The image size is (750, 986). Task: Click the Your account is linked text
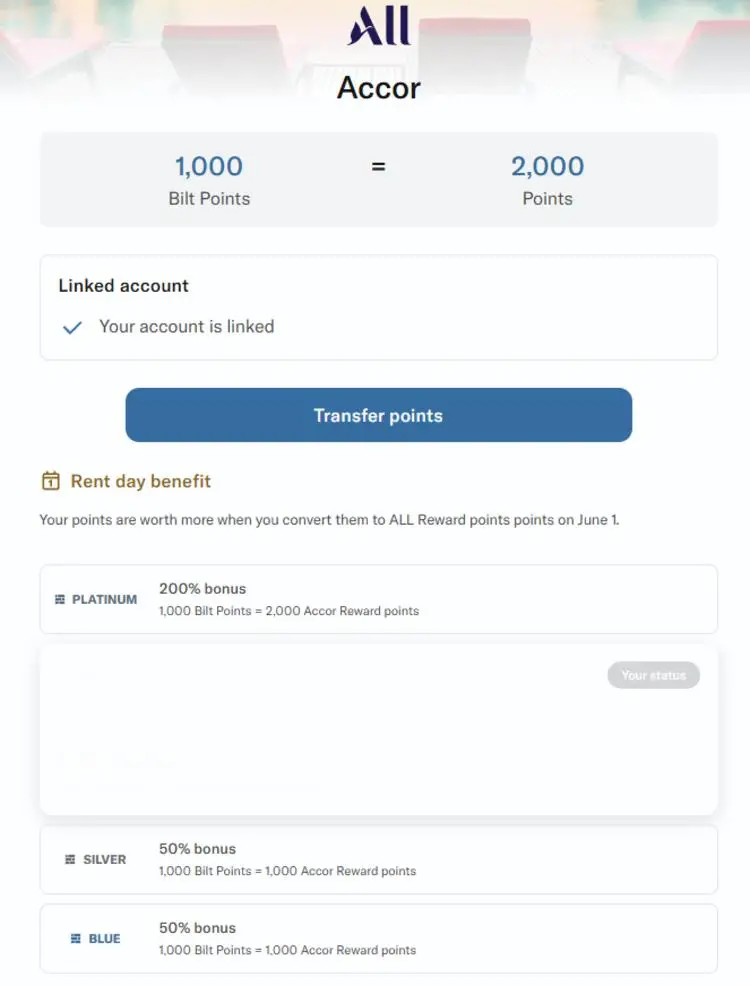click(187, 326)
